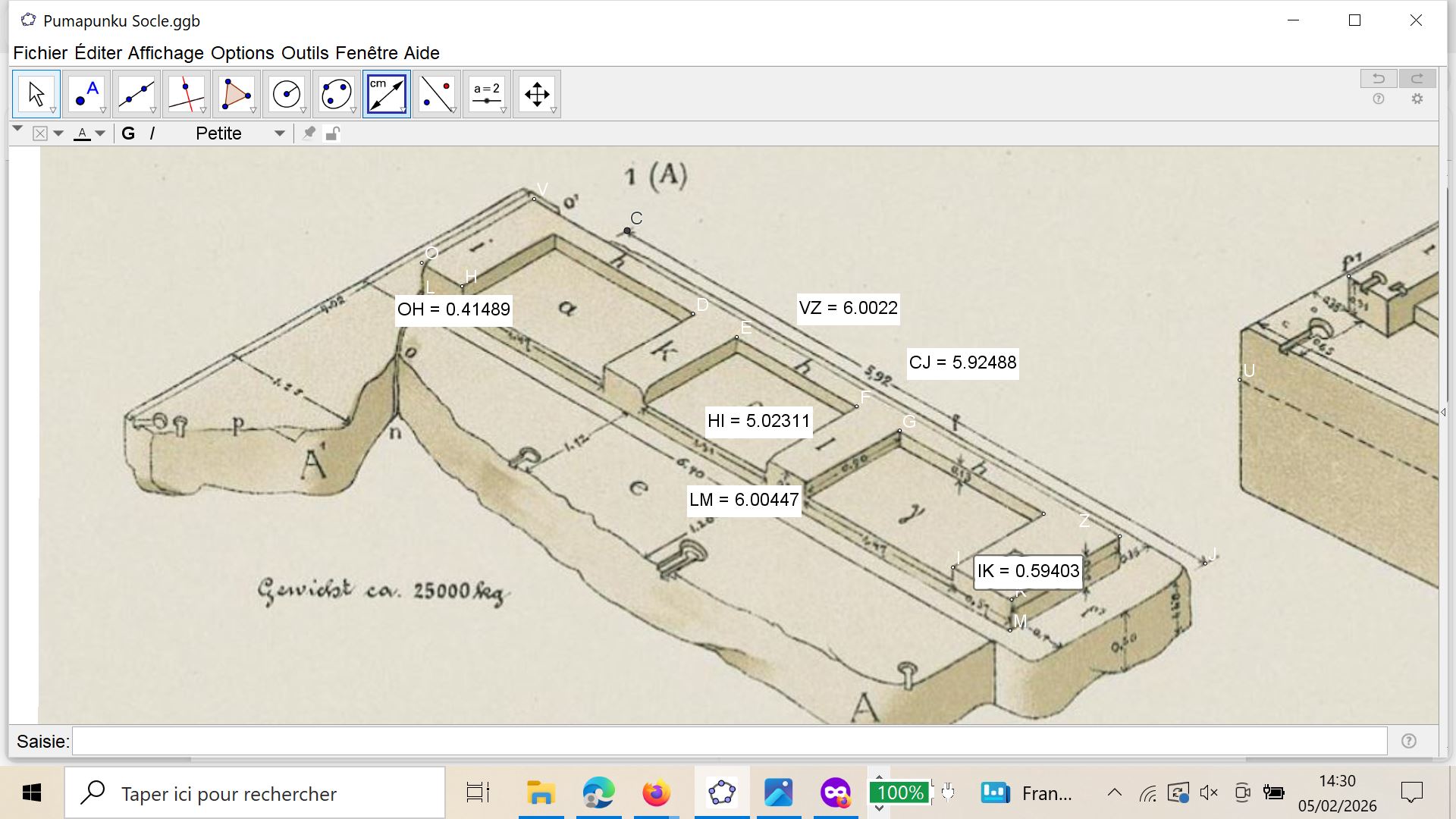
Task: Open the Outils menu
Action: click(305, 53)
